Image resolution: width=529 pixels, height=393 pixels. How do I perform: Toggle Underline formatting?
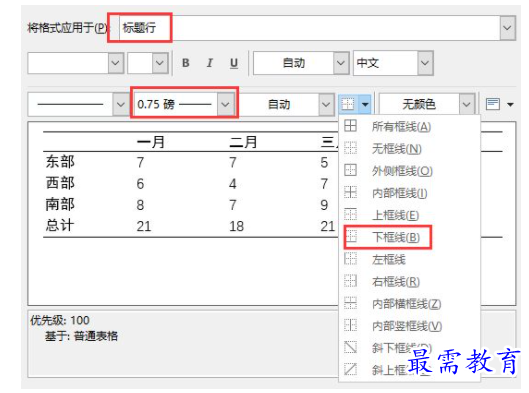click(x=234, y=63)
